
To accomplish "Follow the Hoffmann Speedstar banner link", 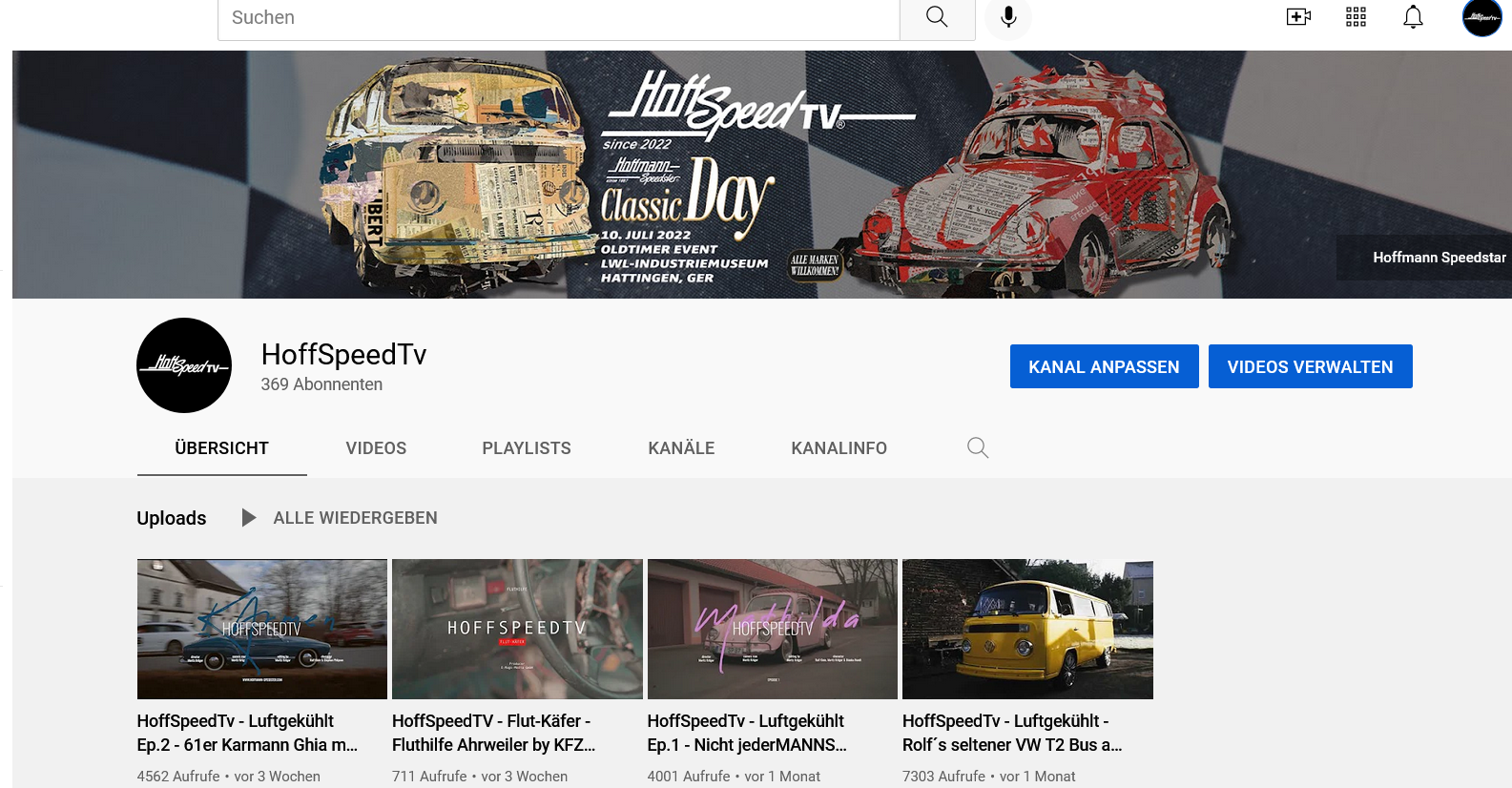I will tap(1440, 258).
